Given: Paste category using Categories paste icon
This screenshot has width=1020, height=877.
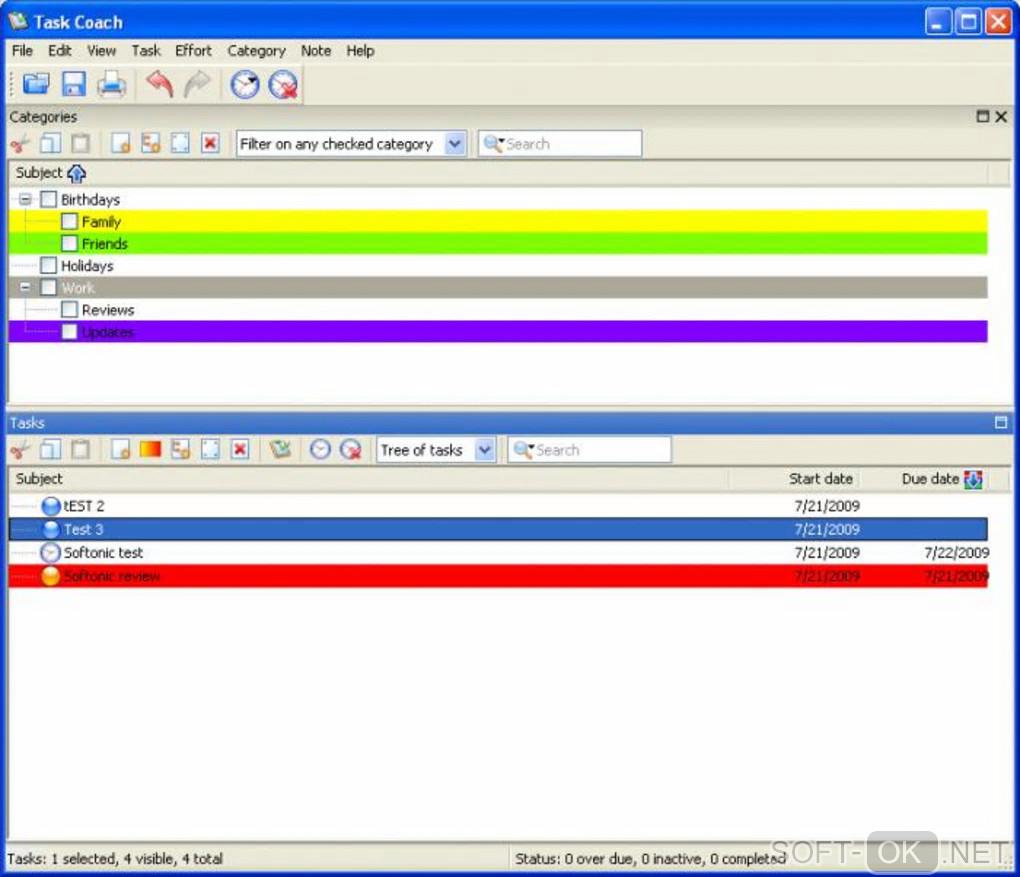Looking at the screenshot, I should point(81,144).
